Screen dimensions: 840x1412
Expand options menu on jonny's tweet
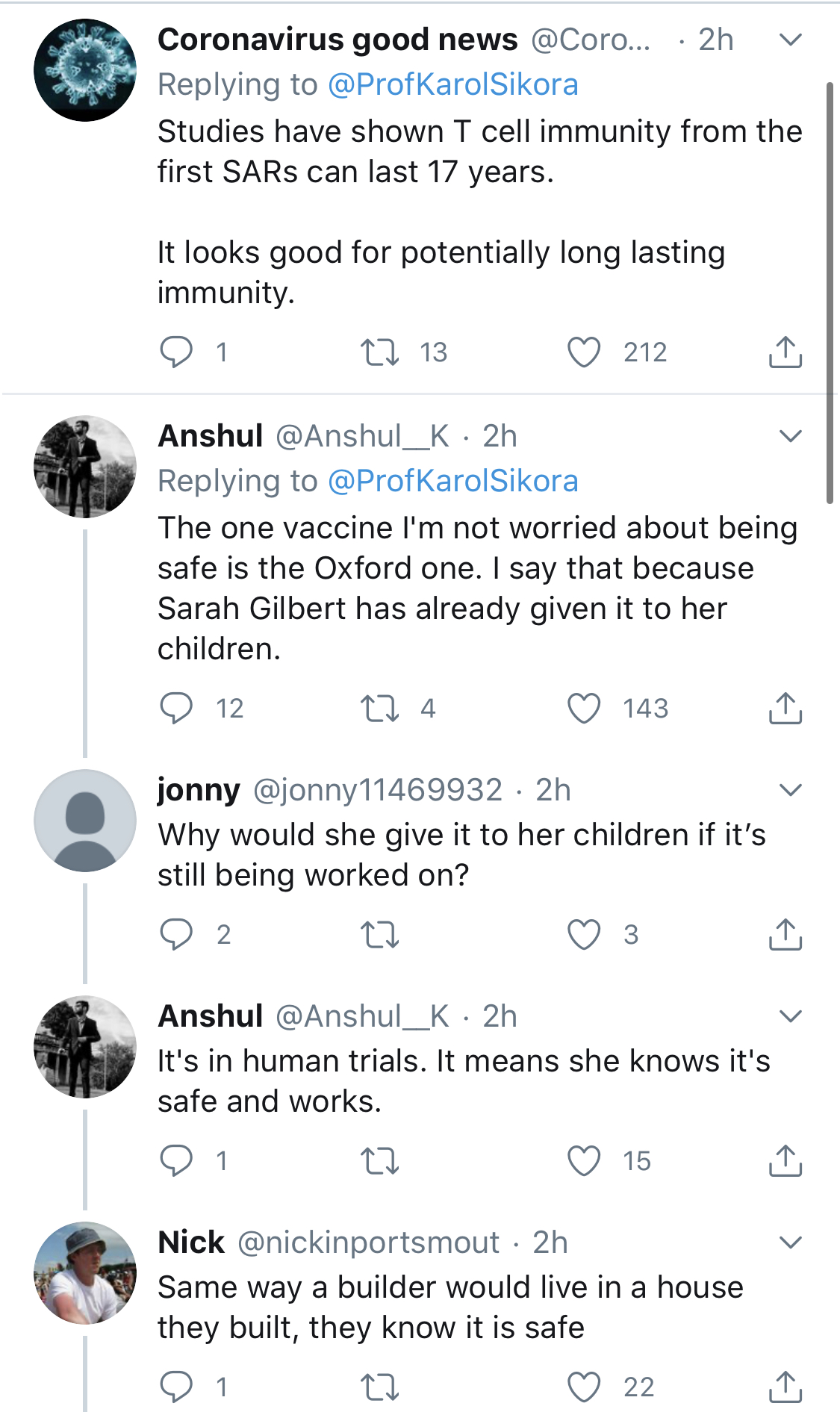(x=790, y=789)
